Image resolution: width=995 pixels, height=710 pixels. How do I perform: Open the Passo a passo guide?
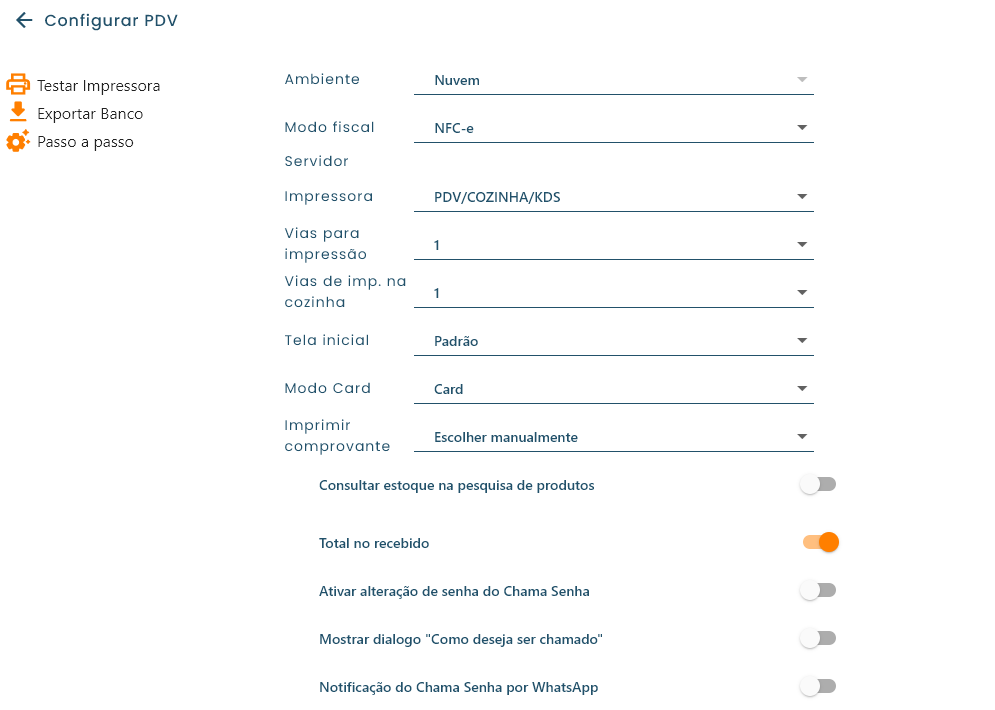coord(85,142)
